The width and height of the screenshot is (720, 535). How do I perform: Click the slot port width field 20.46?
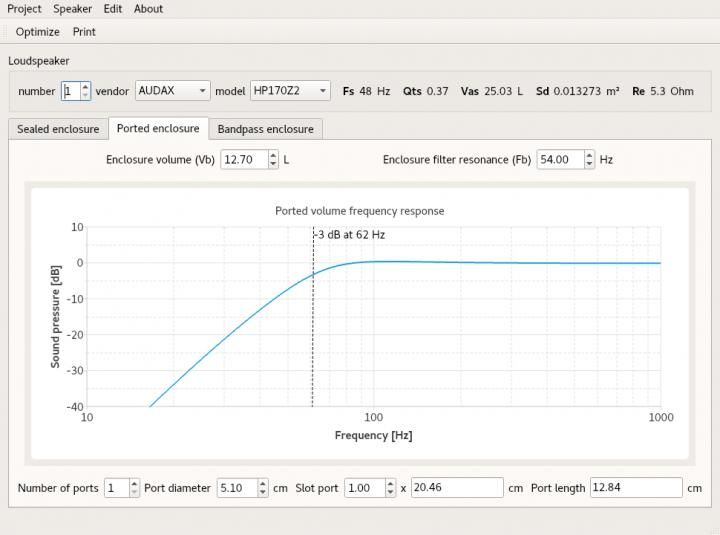(456, 488)
